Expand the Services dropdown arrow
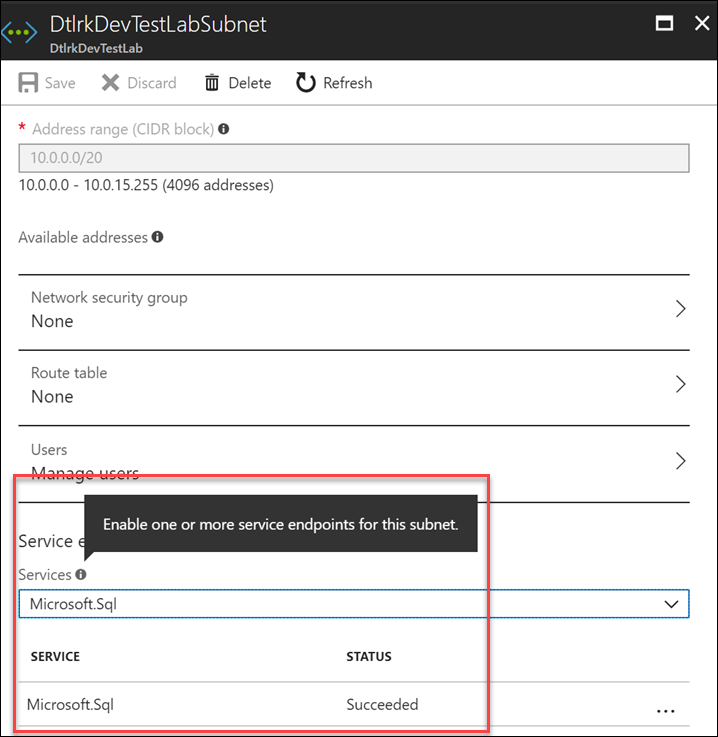The width and height of the screenshot is (718, 737). pyautogui.click(x=671, y=604)
